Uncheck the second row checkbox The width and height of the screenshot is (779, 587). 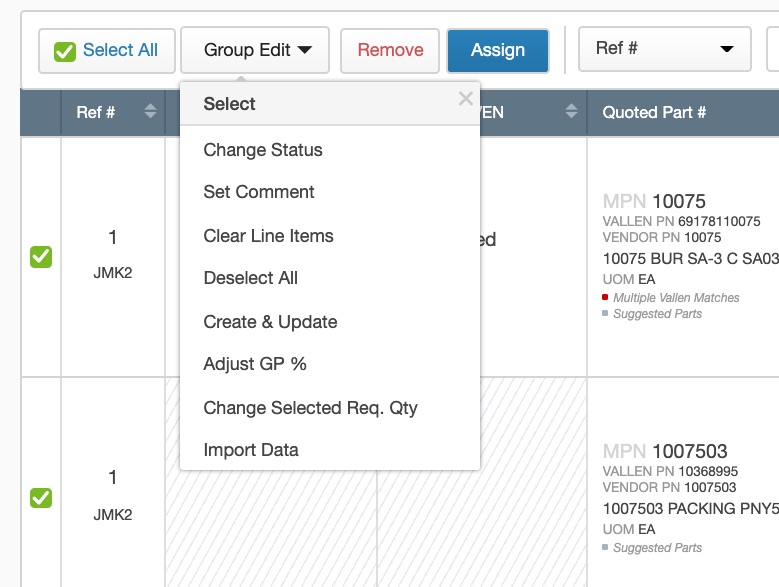pyautogui.click(x=41, y=497)
